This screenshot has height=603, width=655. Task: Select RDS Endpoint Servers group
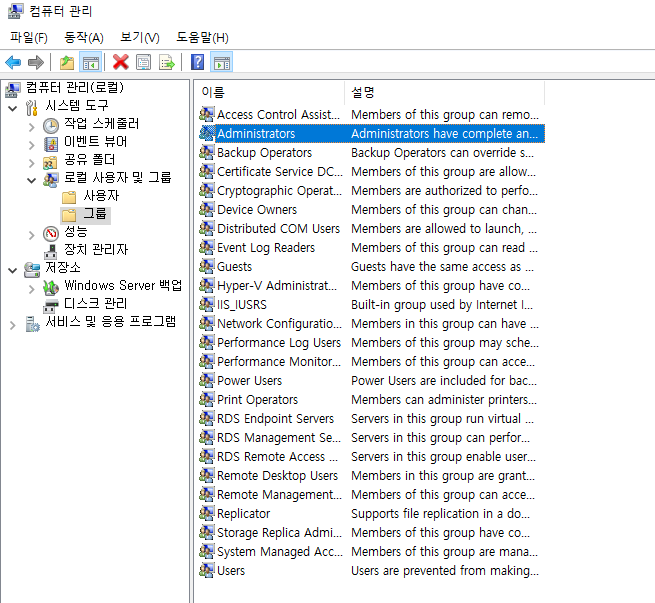tap(276, 418)
